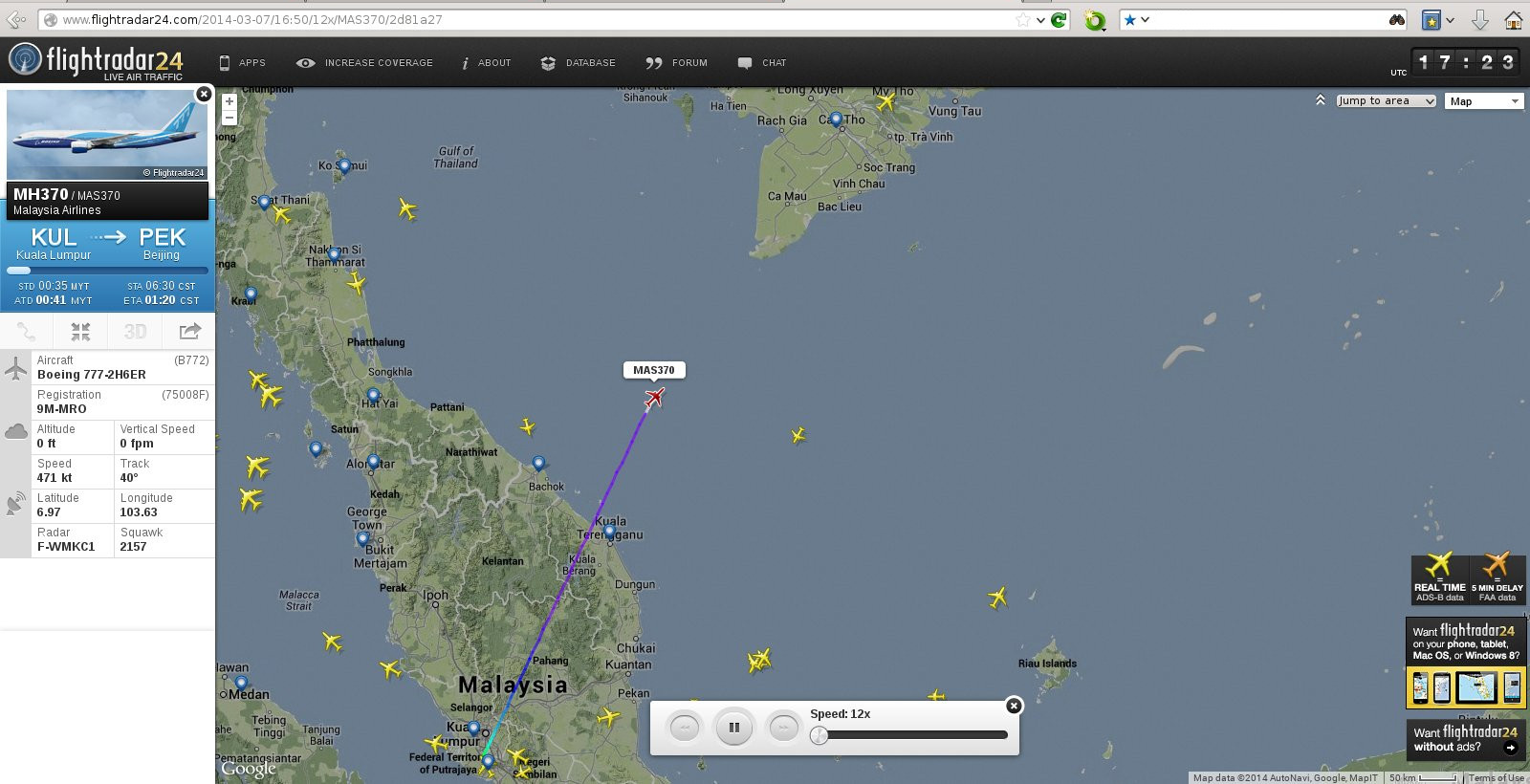1530x784 pixels.
Task: Select 5 Min Delay FAA data legend
Action: (1497, 578)
